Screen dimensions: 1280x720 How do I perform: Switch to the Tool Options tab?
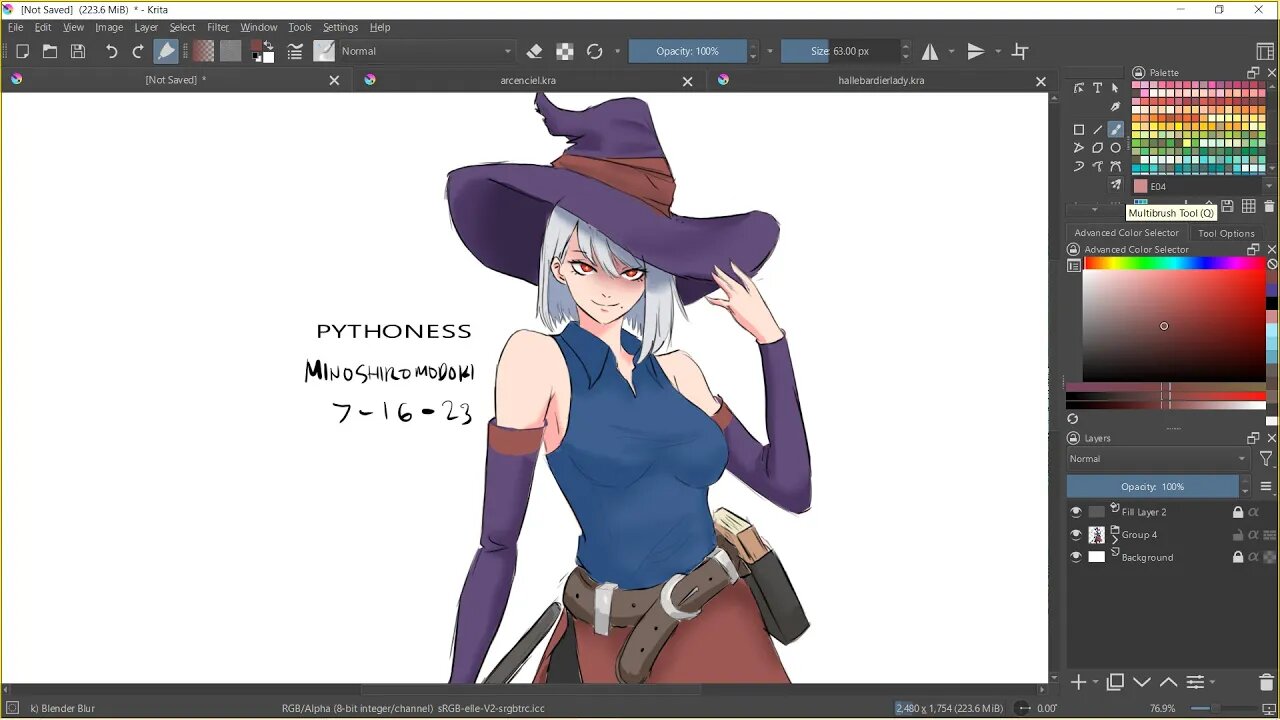1226,233
